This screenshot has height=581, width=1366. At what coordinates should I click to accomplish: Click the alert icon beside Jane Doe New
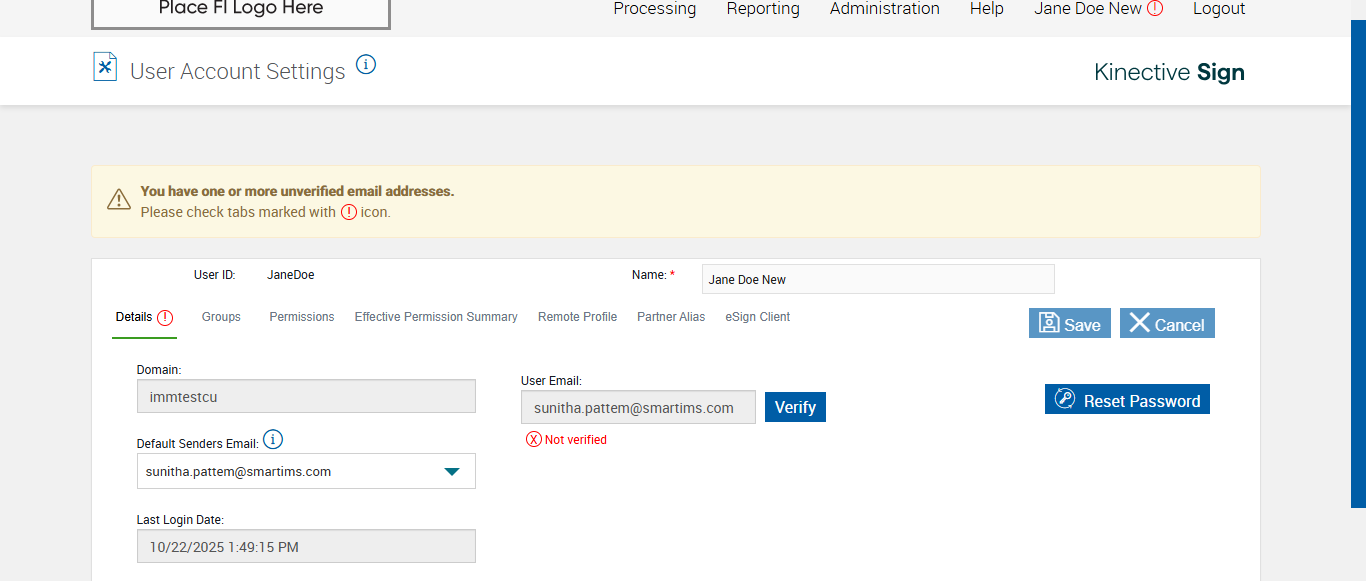[x=1155, y=9]
